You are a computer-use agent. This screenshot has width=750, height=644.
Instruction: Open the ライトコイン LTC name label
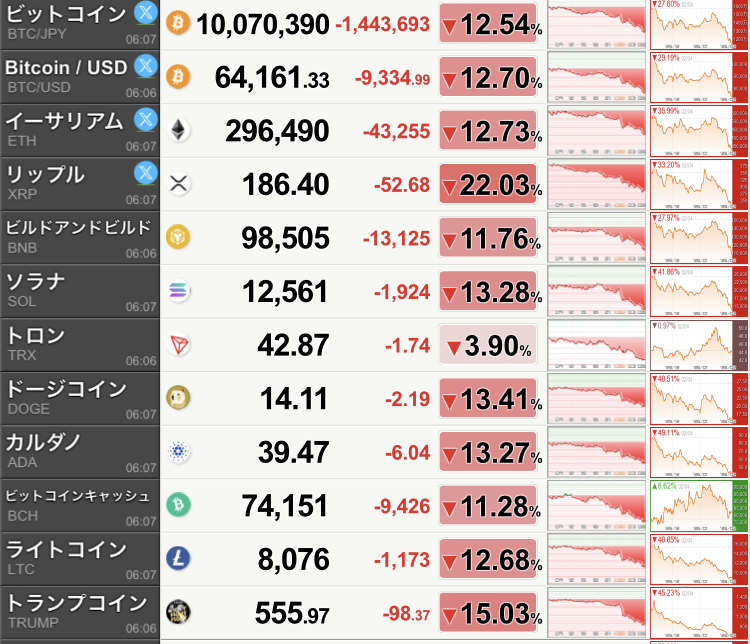tap(68, 558)
